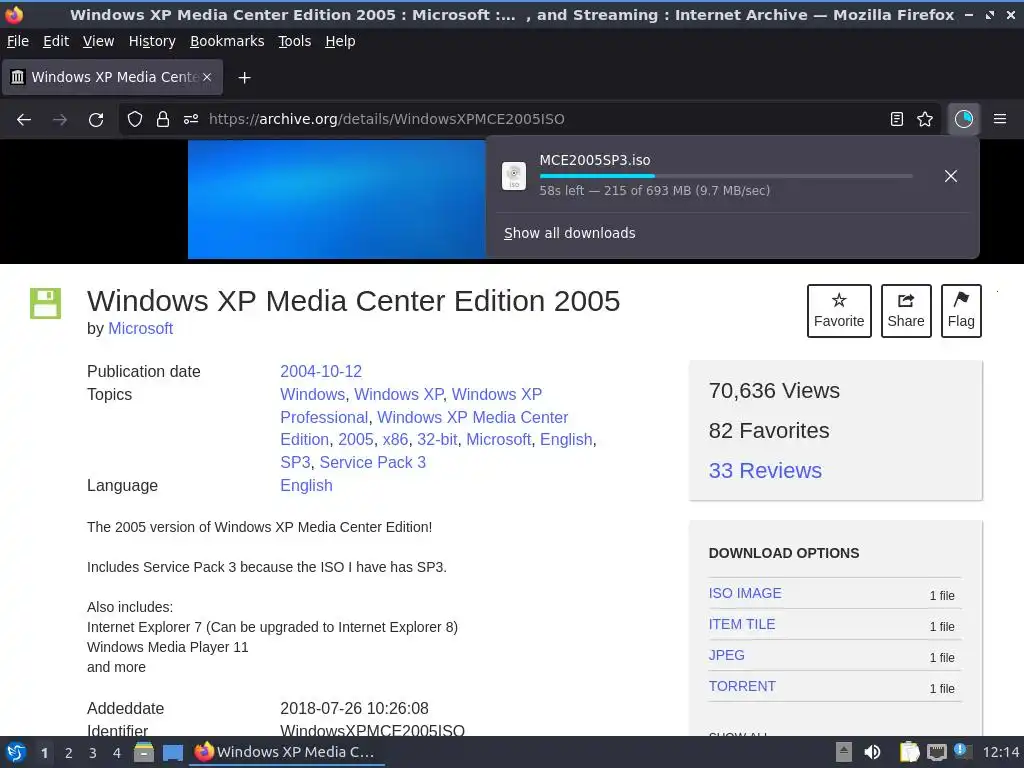Click the ISO file icon in downloads panel
Viewport: 1024px width, 768px height.
click(514, 176)
